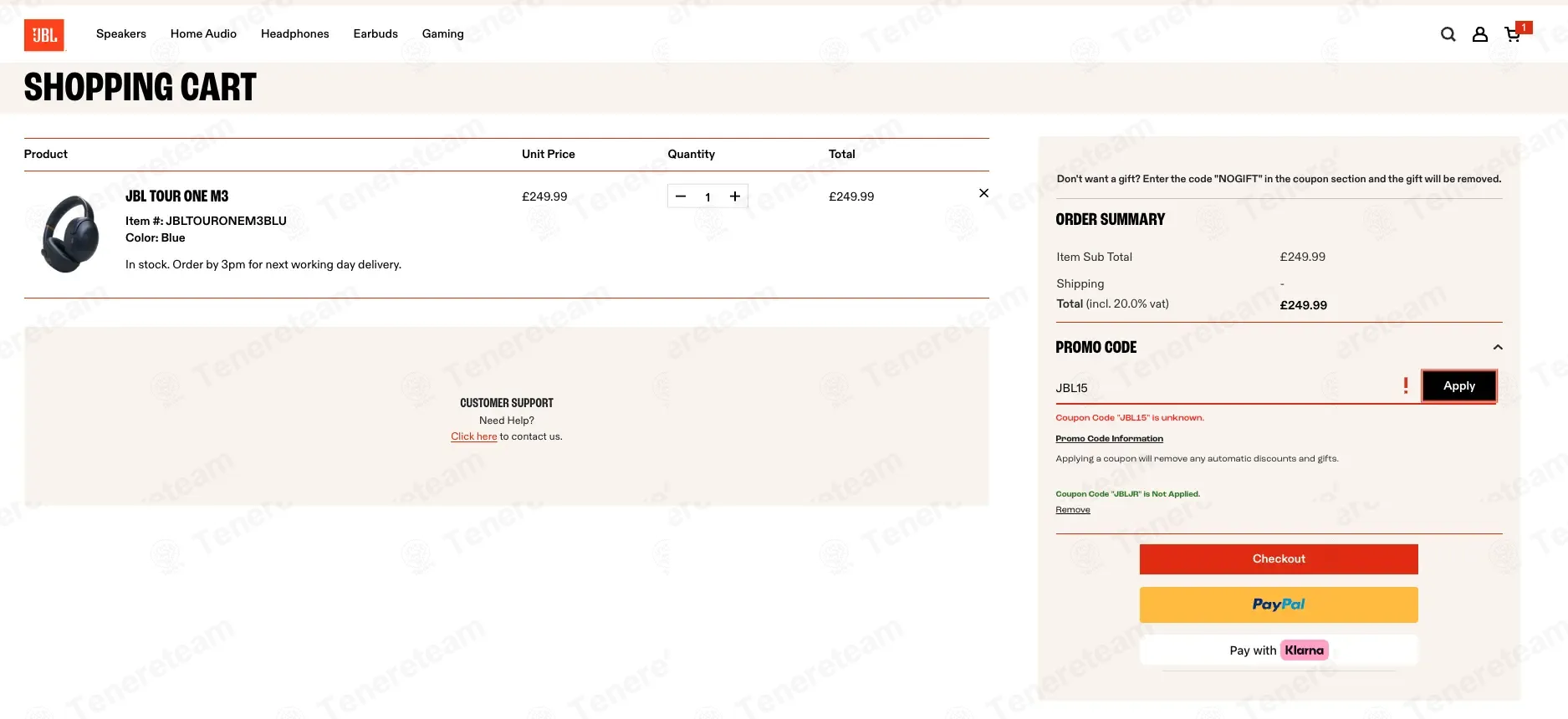This screenshot has width=1568, height=719.
Task: Follow 'Click here' to contact support
Action: tap(474, 436)
